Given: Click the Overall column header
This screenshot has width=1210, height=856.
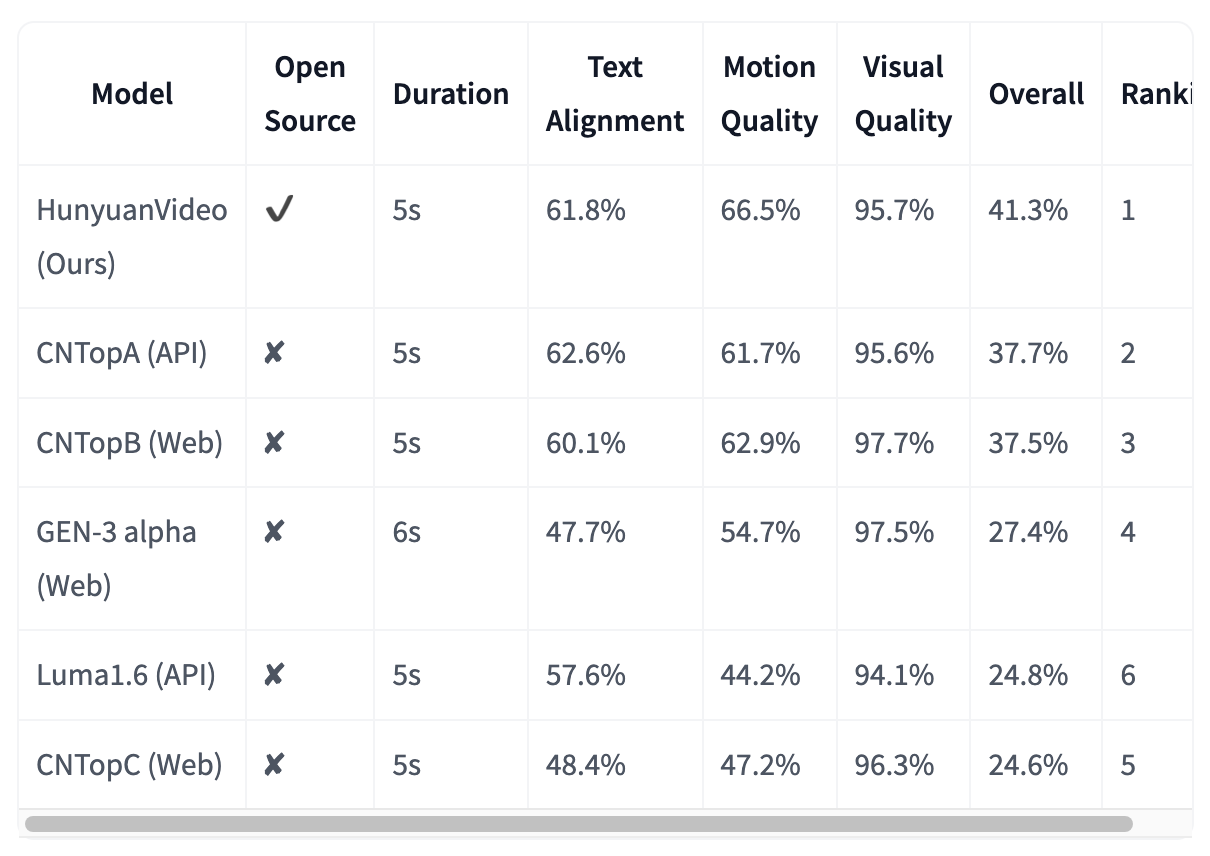Looking at the screenshot, I should [x=1036, y=94].
